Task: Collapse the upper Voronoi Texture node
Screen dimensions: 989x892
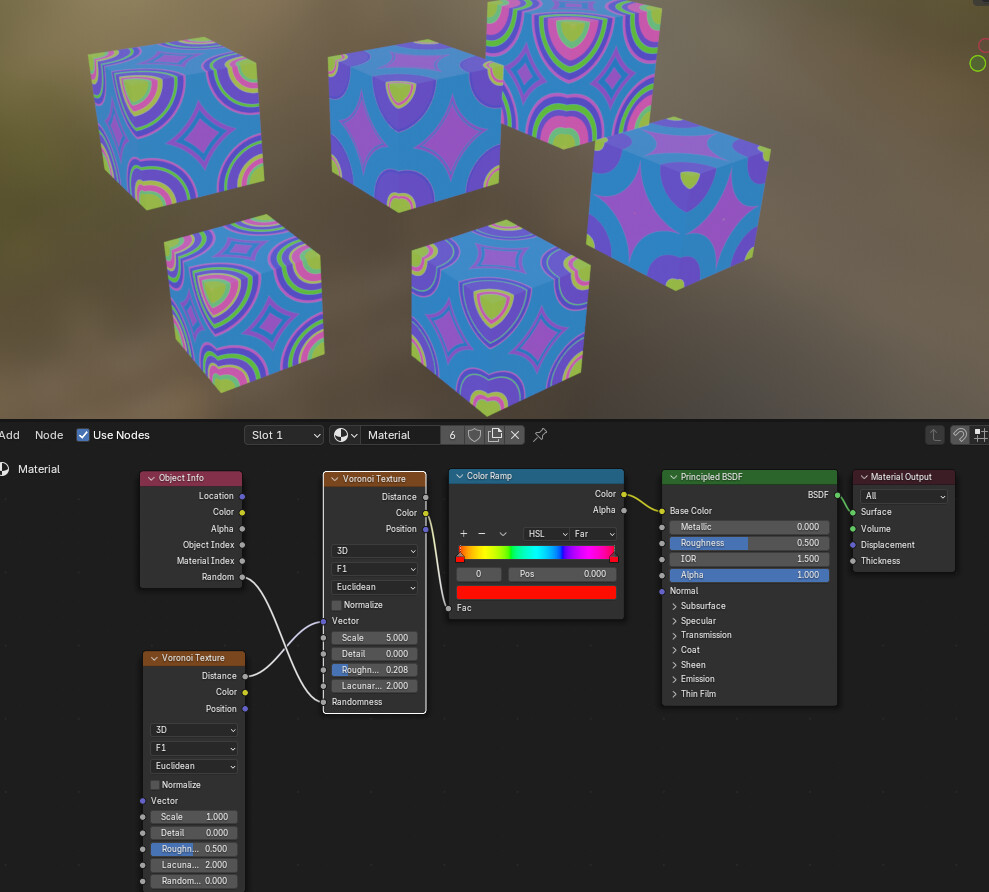Action: (x=335, y=479)
